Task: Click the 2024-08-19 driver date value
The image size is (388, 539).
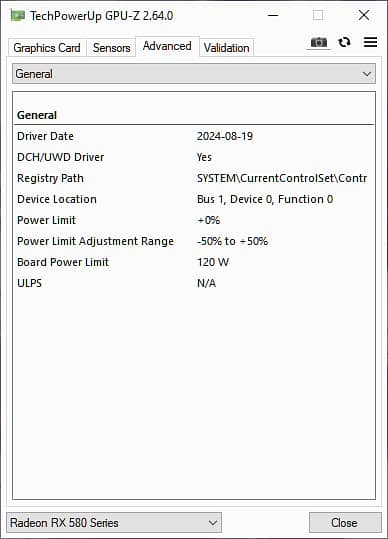Action: (225, 136)
